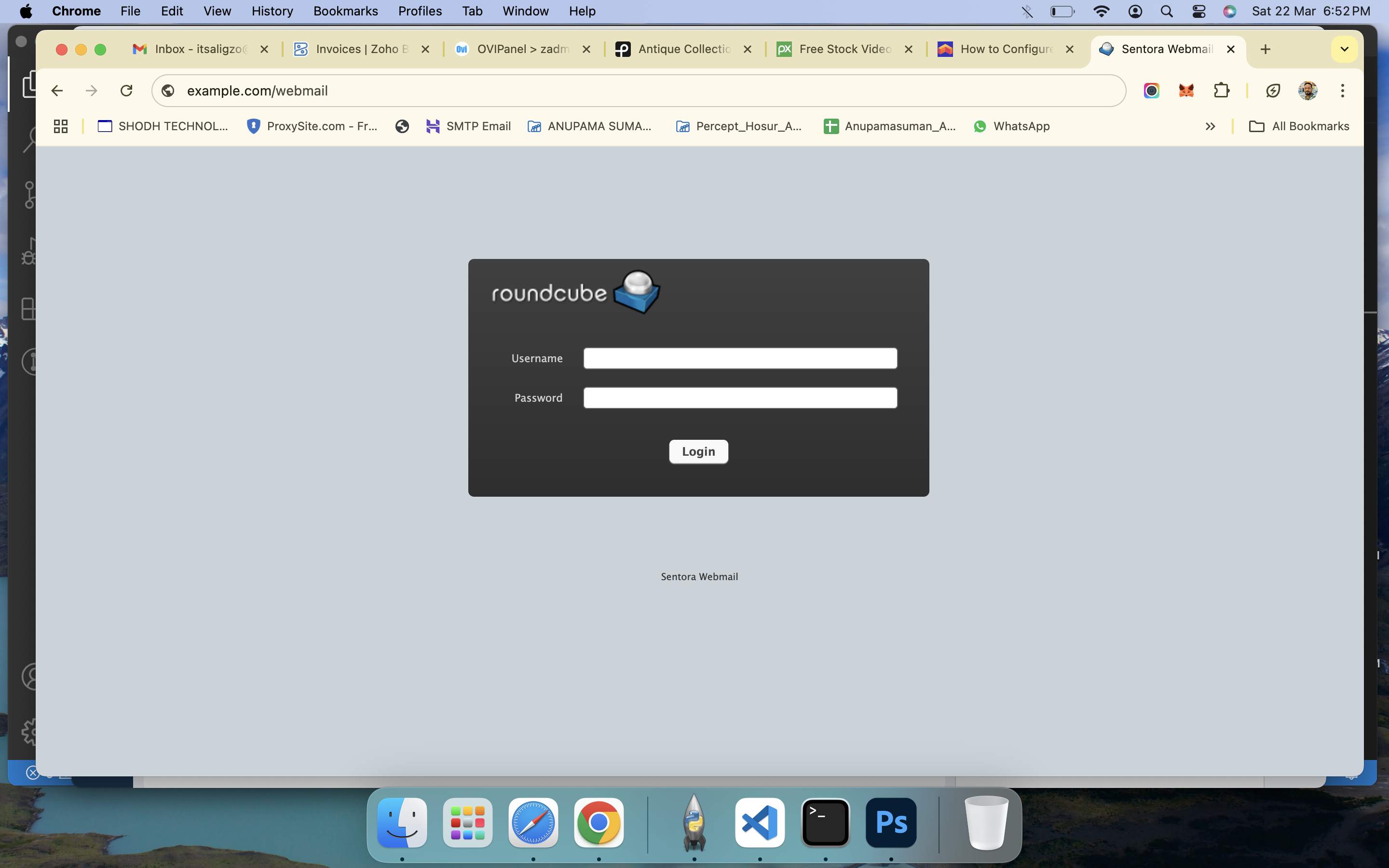Click the Username input field
This screenshot has height=868, width=1389.
tap(740, 358)
